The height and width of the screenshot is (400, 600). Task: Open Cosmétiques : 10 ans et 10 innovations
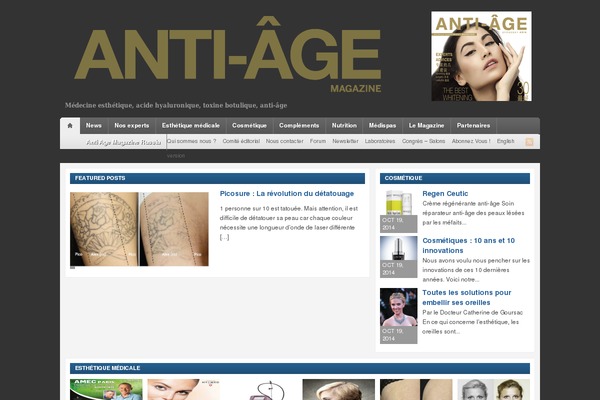468,245
